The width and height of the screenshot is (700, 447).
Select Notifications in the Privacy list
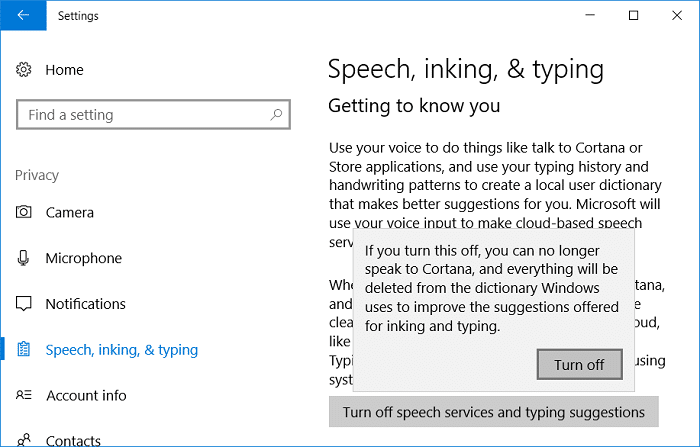[86, 304]
